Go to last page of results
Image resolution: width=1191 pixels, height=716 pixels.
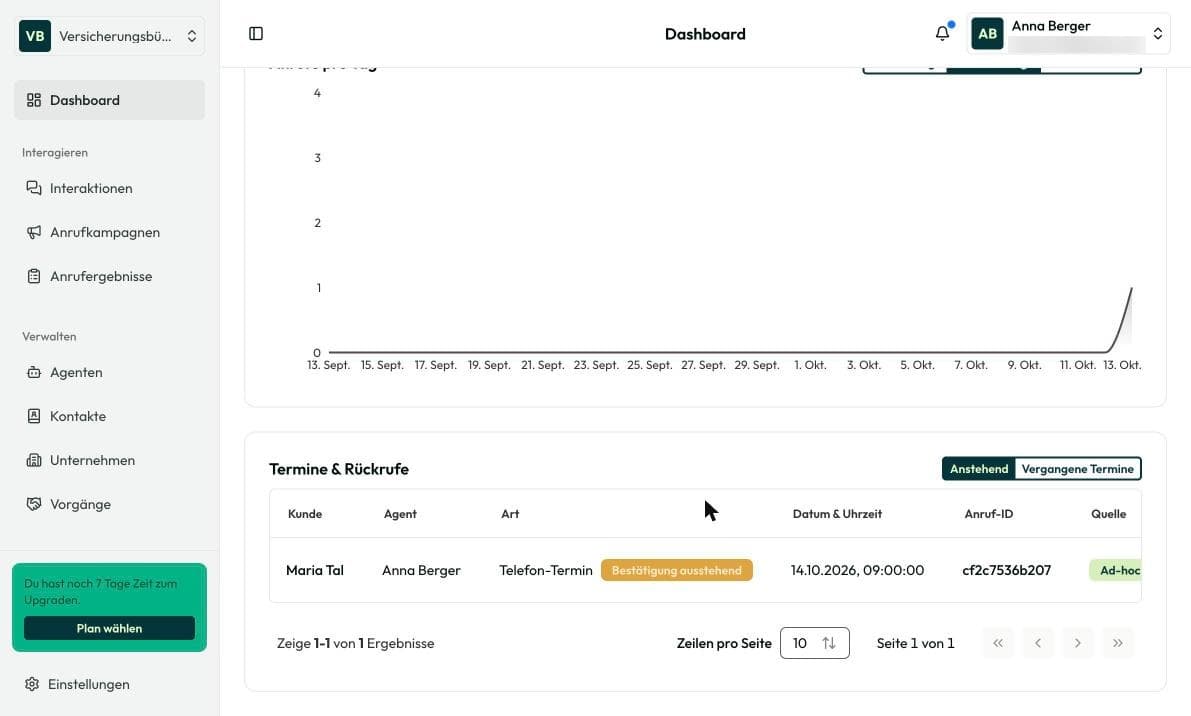click(1117, 643)
